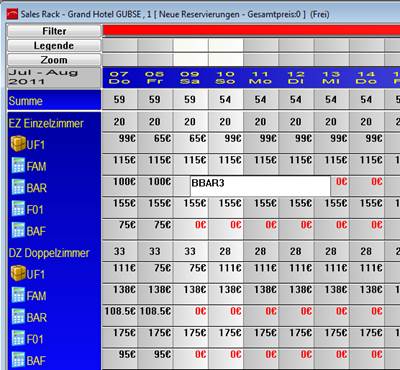Image resolution: width=400 pixels, height=370 pixels.
Task: Click the FAM calculator icon under DZ Doppelzimmer
Action: (18, 295)
